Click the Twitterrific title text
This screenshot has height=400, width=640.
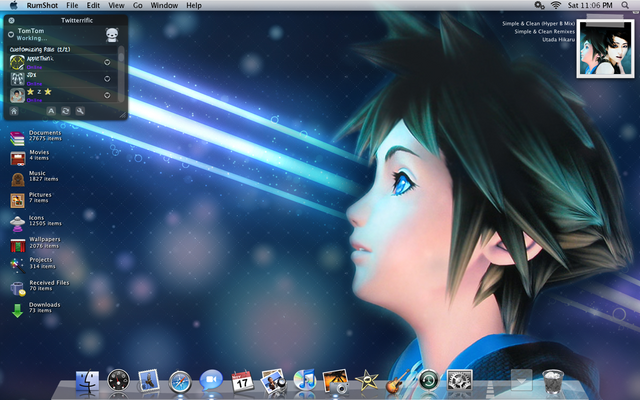click(77, 20)
